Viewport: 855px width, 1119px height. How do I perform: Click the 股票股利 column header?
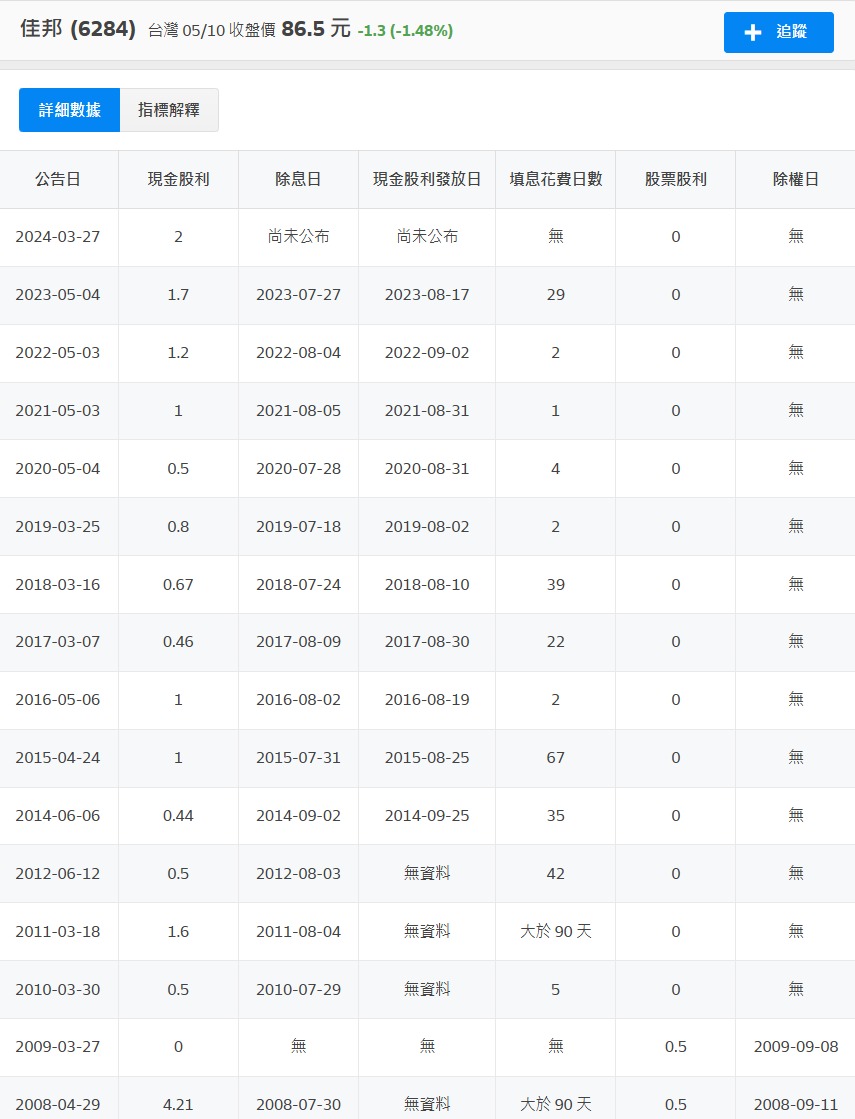coord(676,179)
